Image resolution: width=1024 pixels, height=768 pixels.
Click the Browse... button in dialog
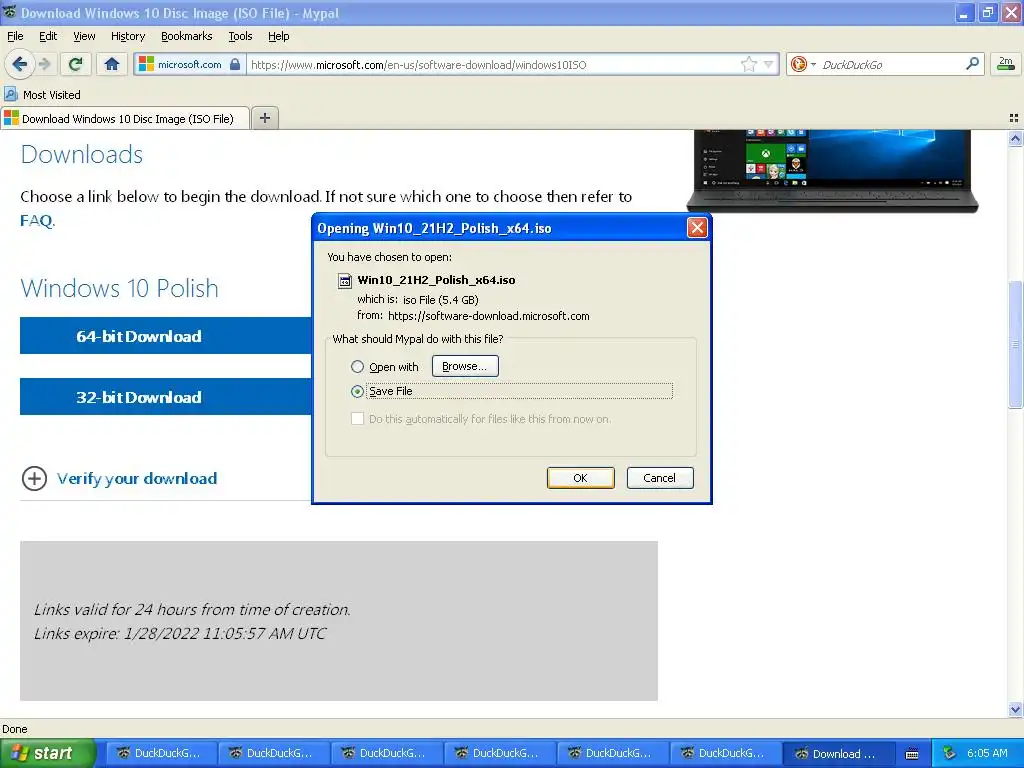[x=465, y=366]
